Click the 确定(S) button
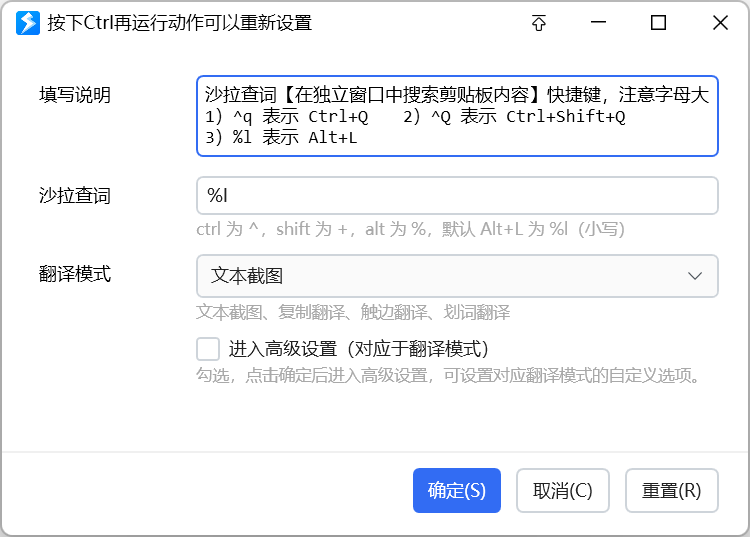 coord(457,491)
